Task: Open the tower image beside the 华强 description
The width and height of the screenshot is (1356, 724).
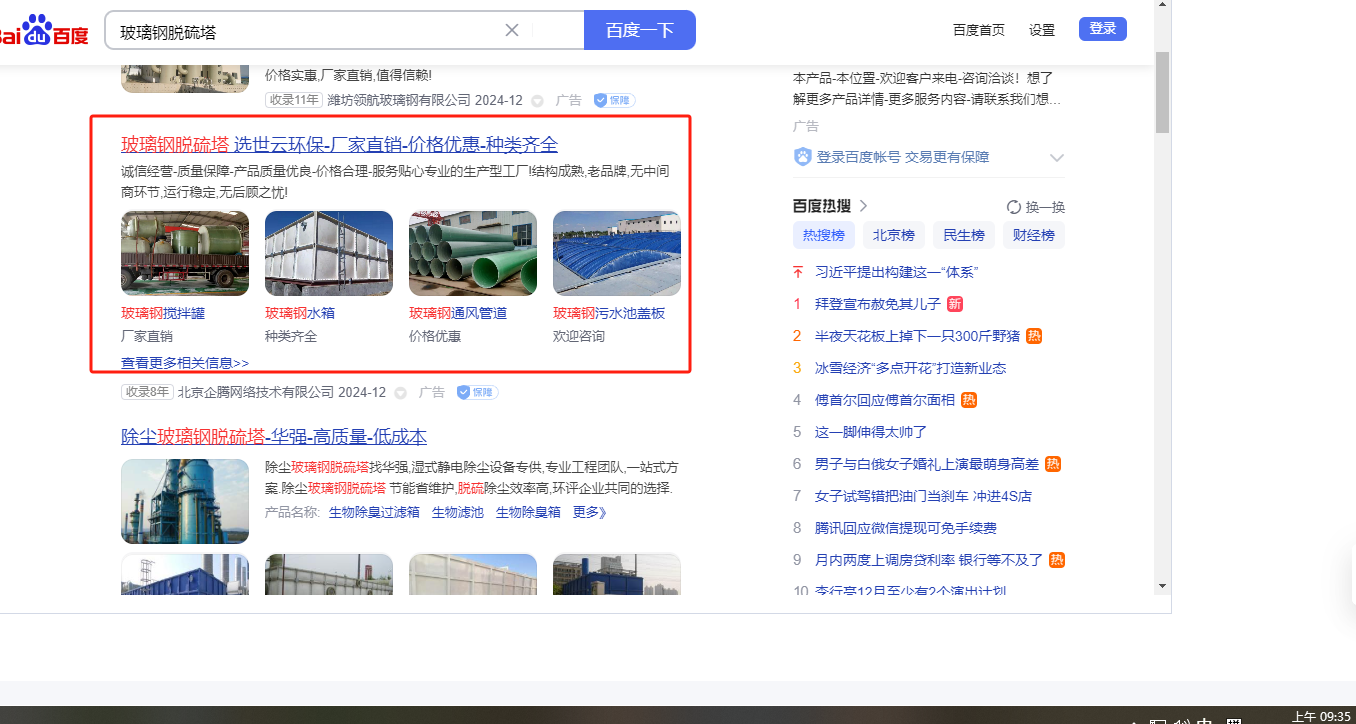Action: (x=185, y=501)
